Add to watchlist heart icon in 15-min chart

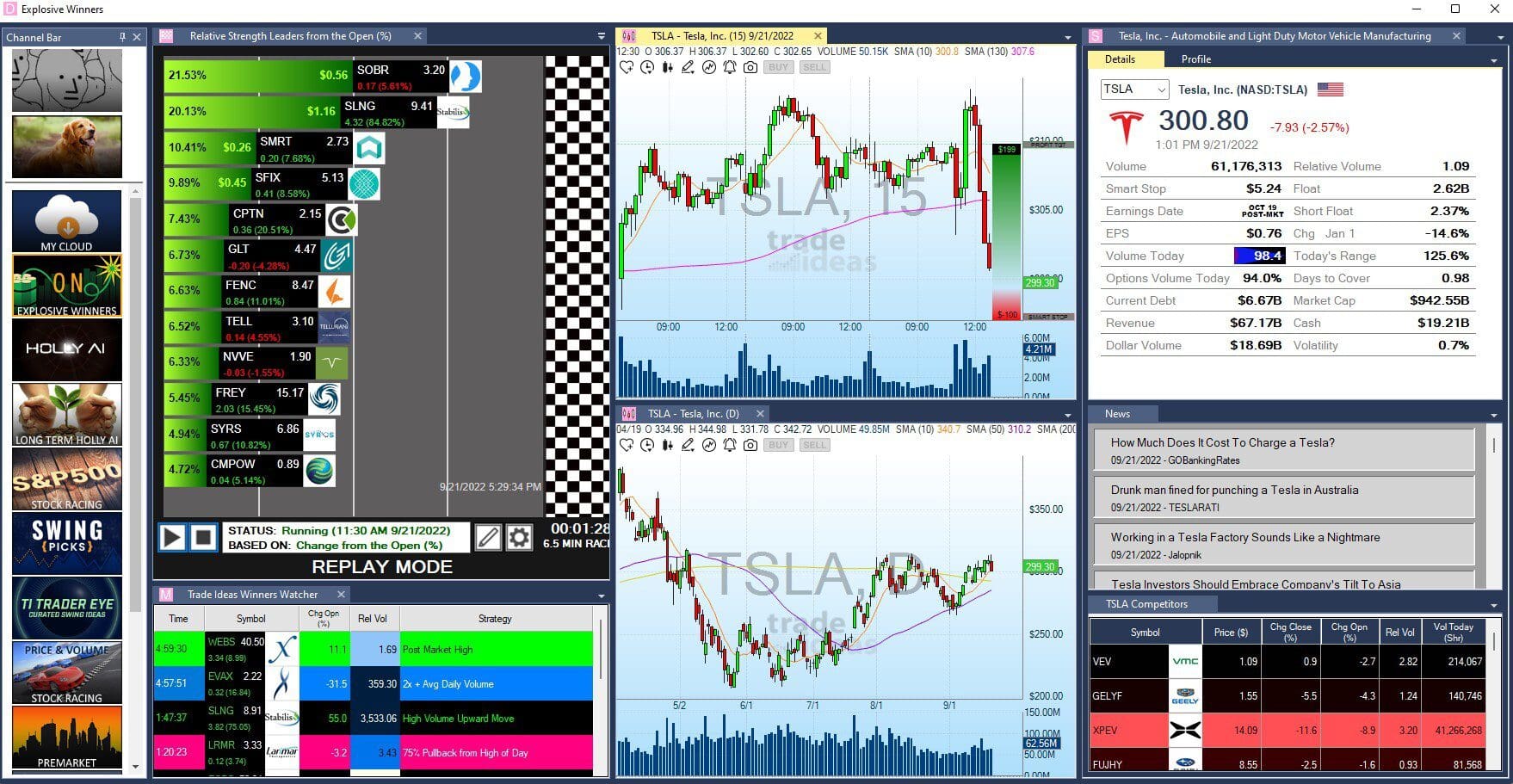pos(627,67)
